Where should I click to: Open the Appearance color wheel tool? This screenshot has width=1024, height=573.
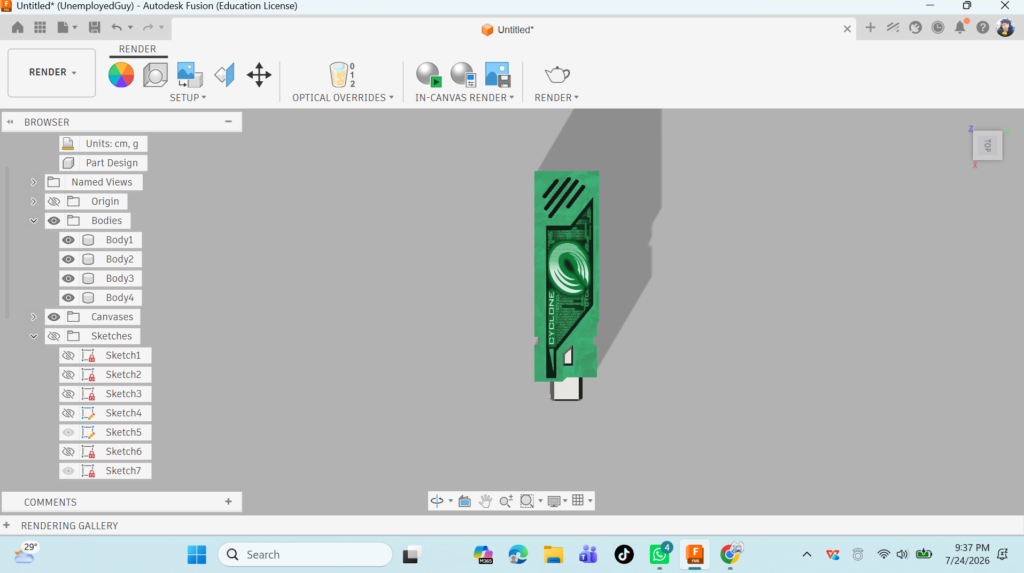point(121,75)
